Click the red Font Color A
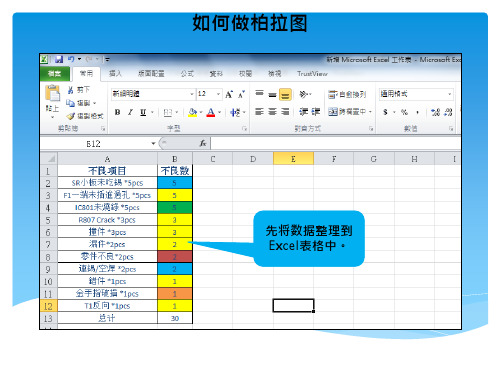The height and width of the screenshot is (375, 500). (x=211, y=112)
